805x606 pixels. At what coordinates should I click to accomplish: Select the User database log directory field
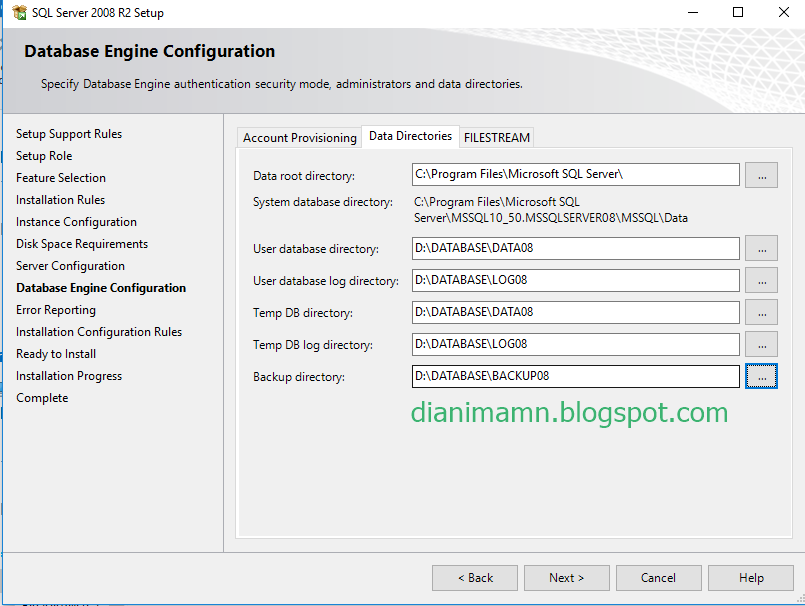pyautogui.click(x=575, y=280)
